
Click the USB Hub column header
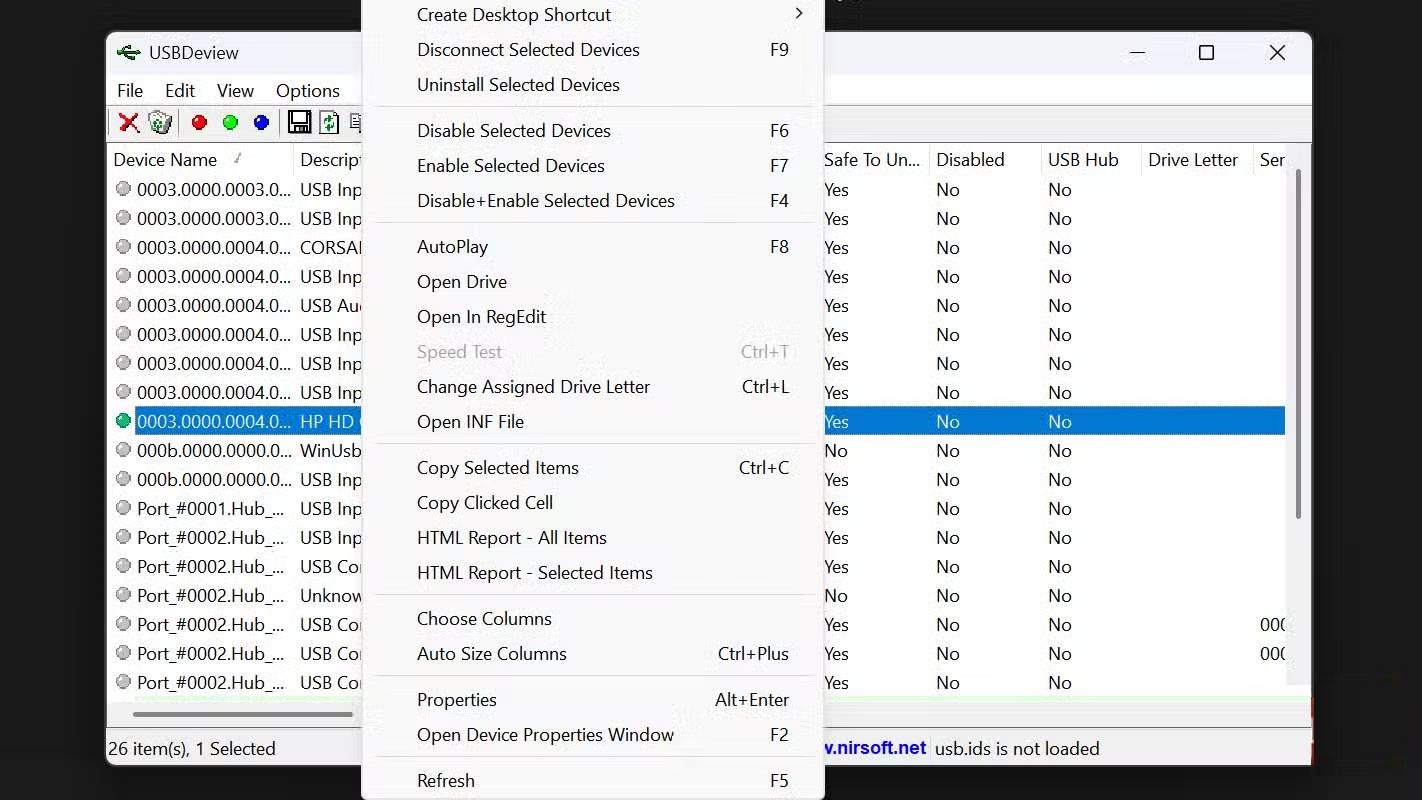coord(1091,160)
